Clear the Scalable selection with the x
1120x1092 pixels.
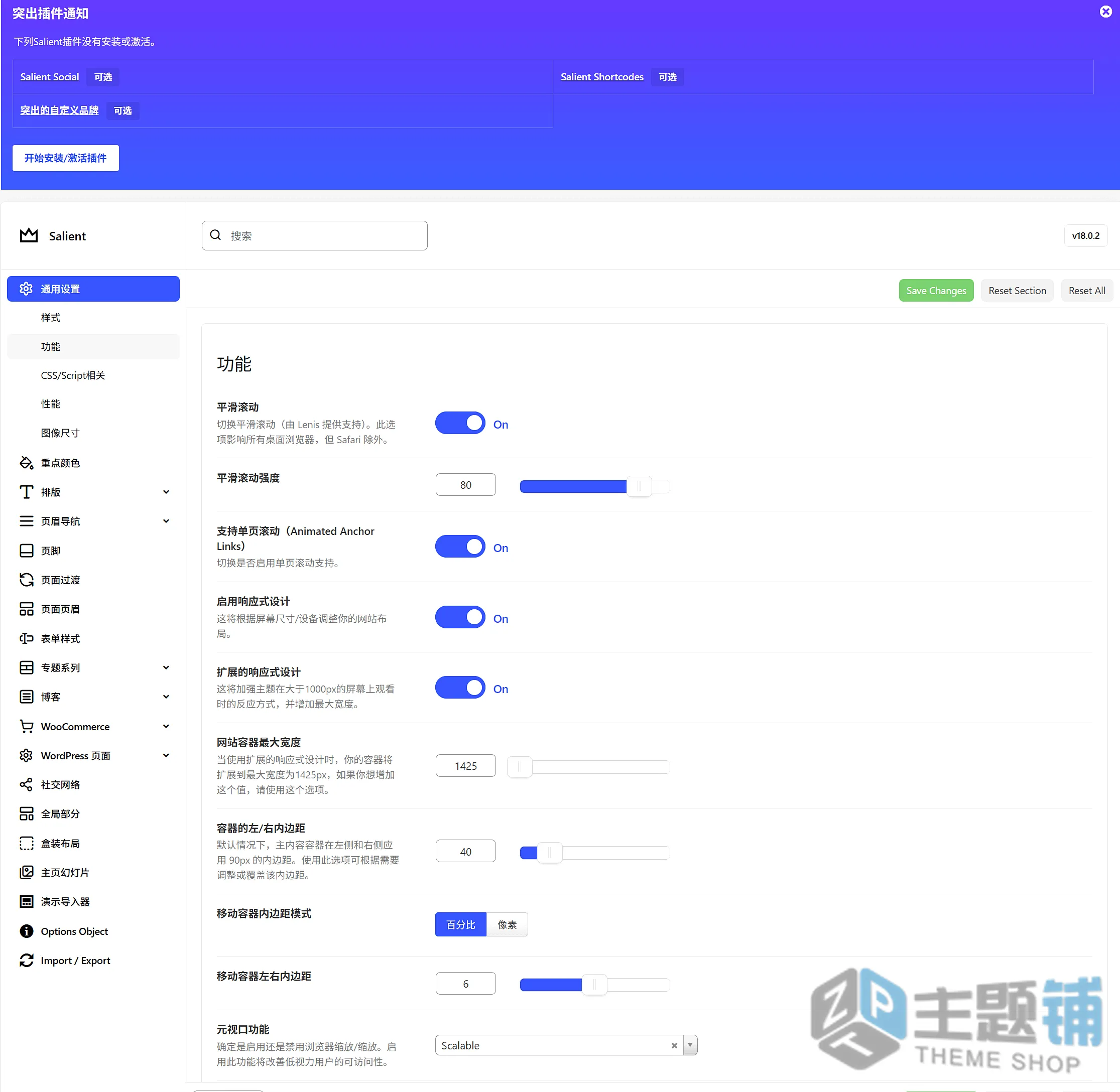click(x=674, y=1045)
